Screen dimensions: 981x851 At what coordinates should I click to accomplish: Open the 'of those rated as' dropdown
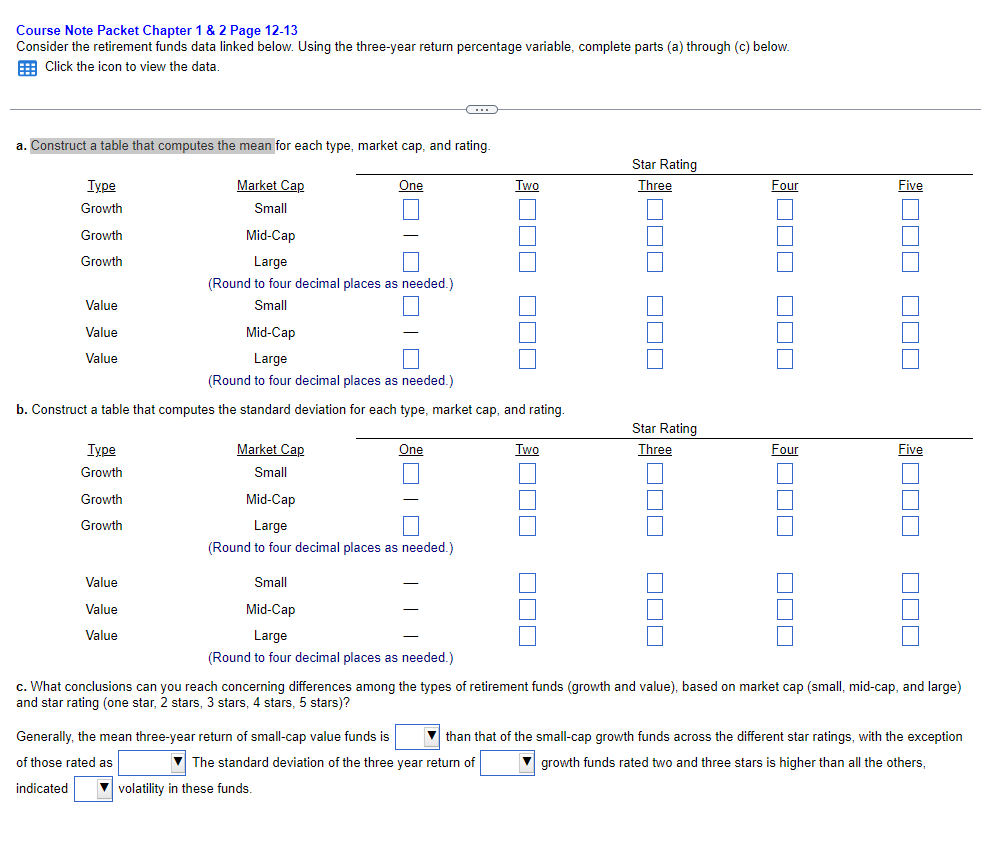point(152,763)
